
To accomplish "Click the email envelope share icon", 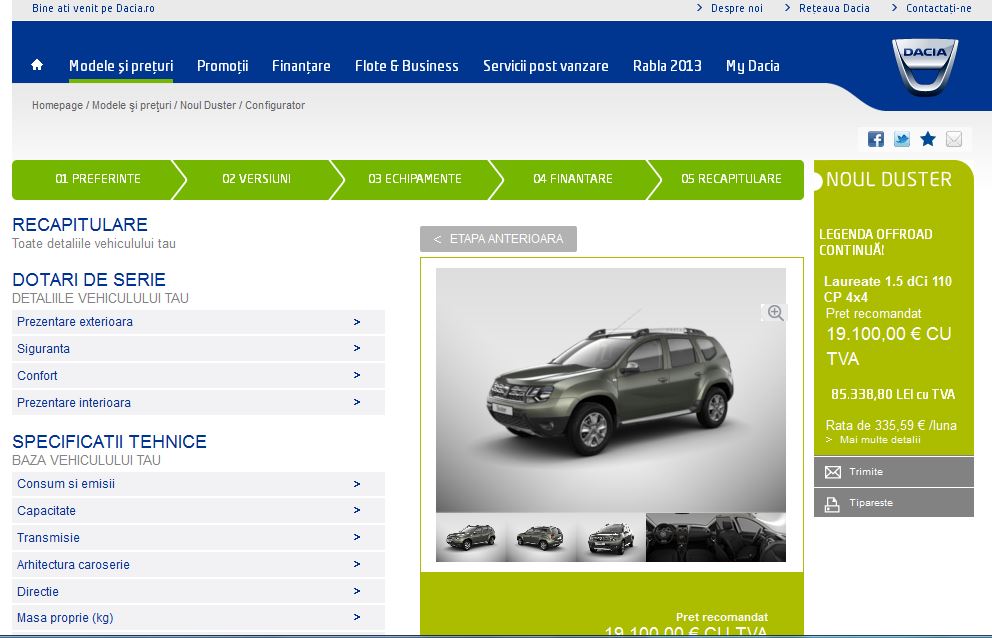I will tap(953, 139).
